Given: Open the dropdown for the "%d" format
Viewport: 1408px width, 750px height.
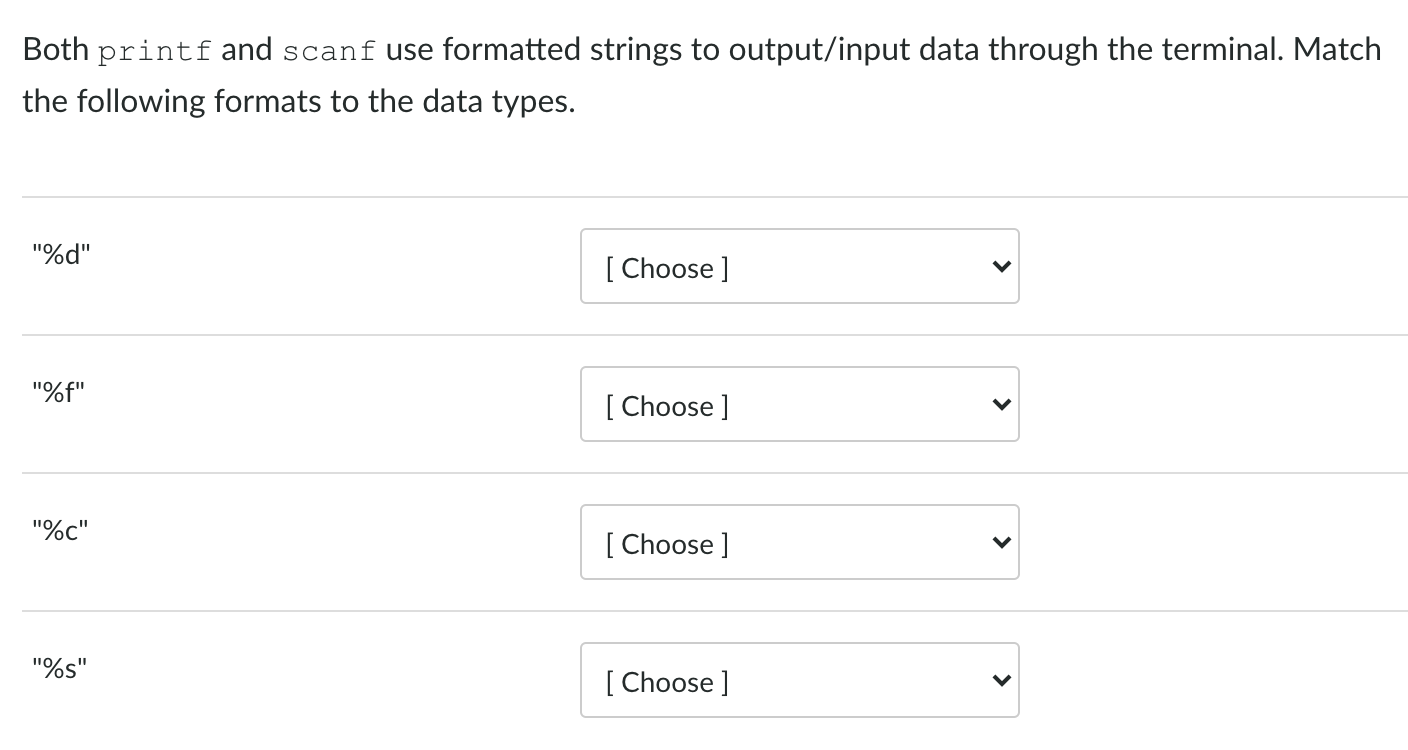Looking at the screenshot, I should pyautogui.click(x=798, y=267).
